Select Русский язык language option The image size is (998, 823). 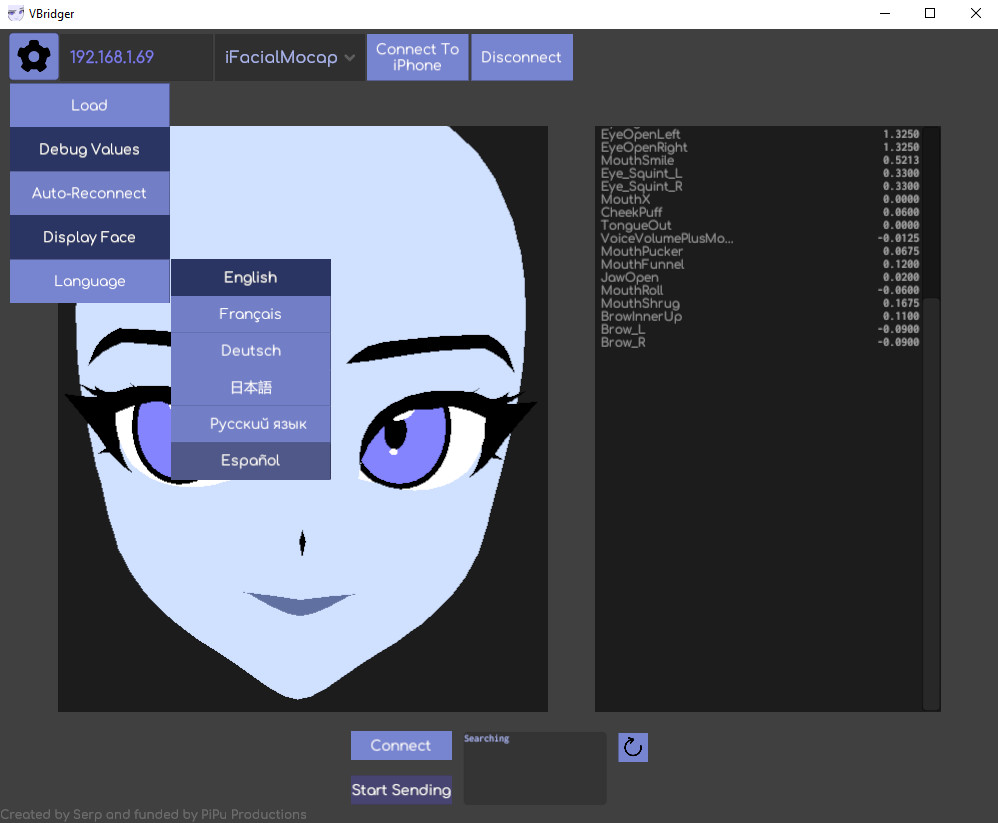tap(250, 424)
